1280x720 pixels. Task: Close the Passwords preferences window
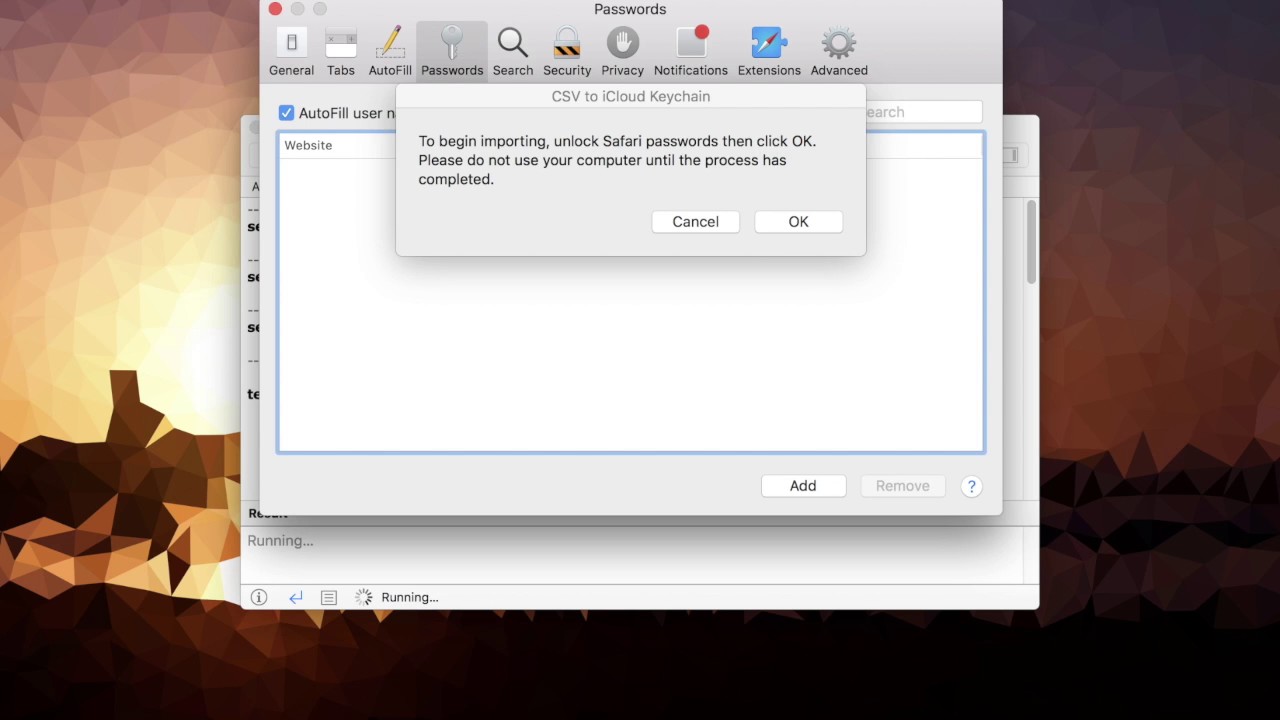click(x=275, y=9)
